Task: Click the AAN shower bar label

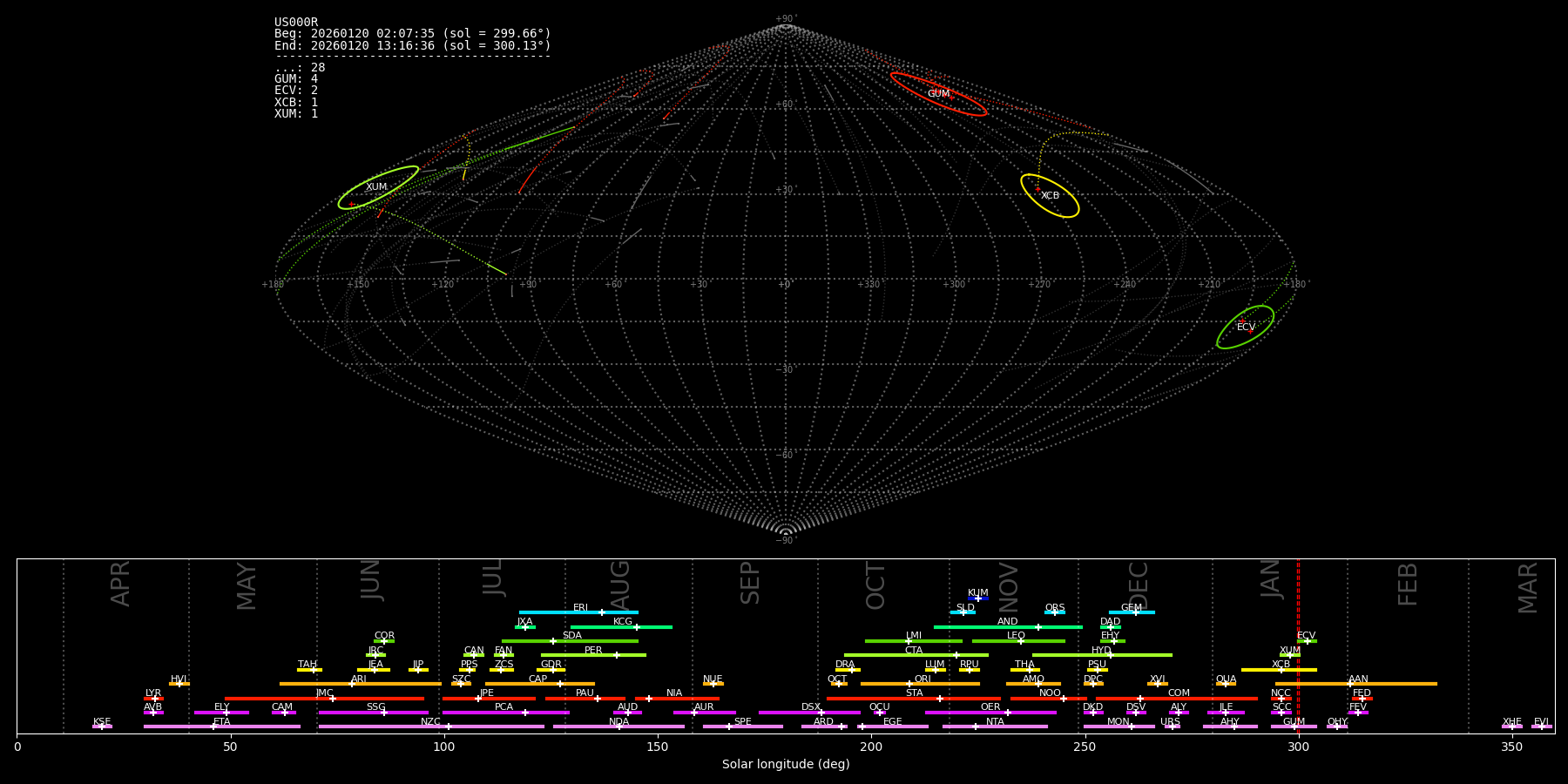Action: pyautogui.click(x=1358, y=679)
